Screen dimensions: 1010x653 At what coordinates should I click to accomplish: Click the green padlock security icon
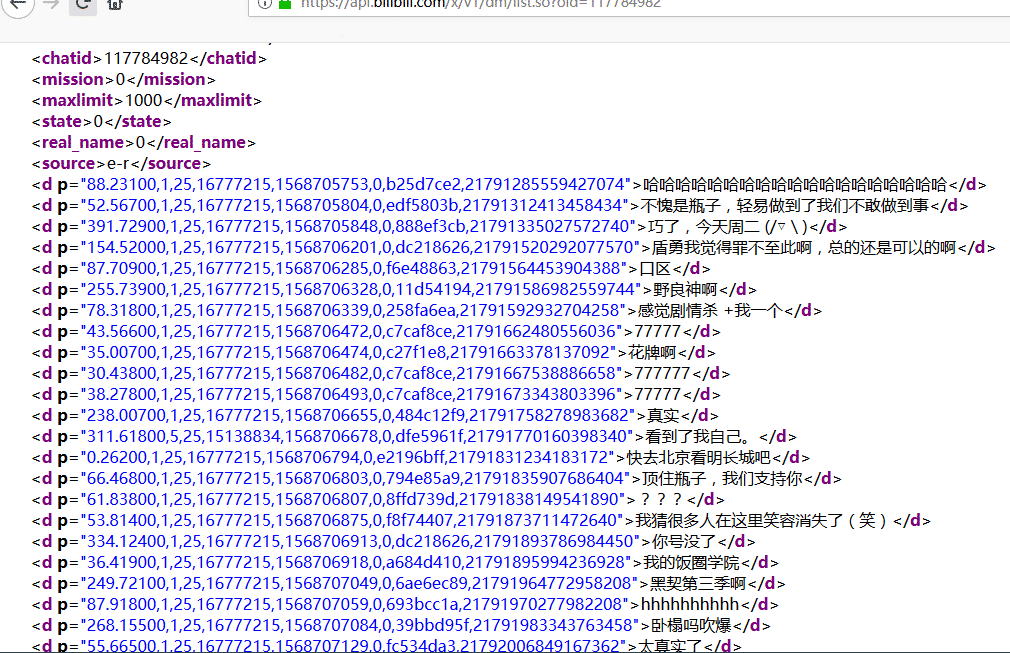coord(285,4)
